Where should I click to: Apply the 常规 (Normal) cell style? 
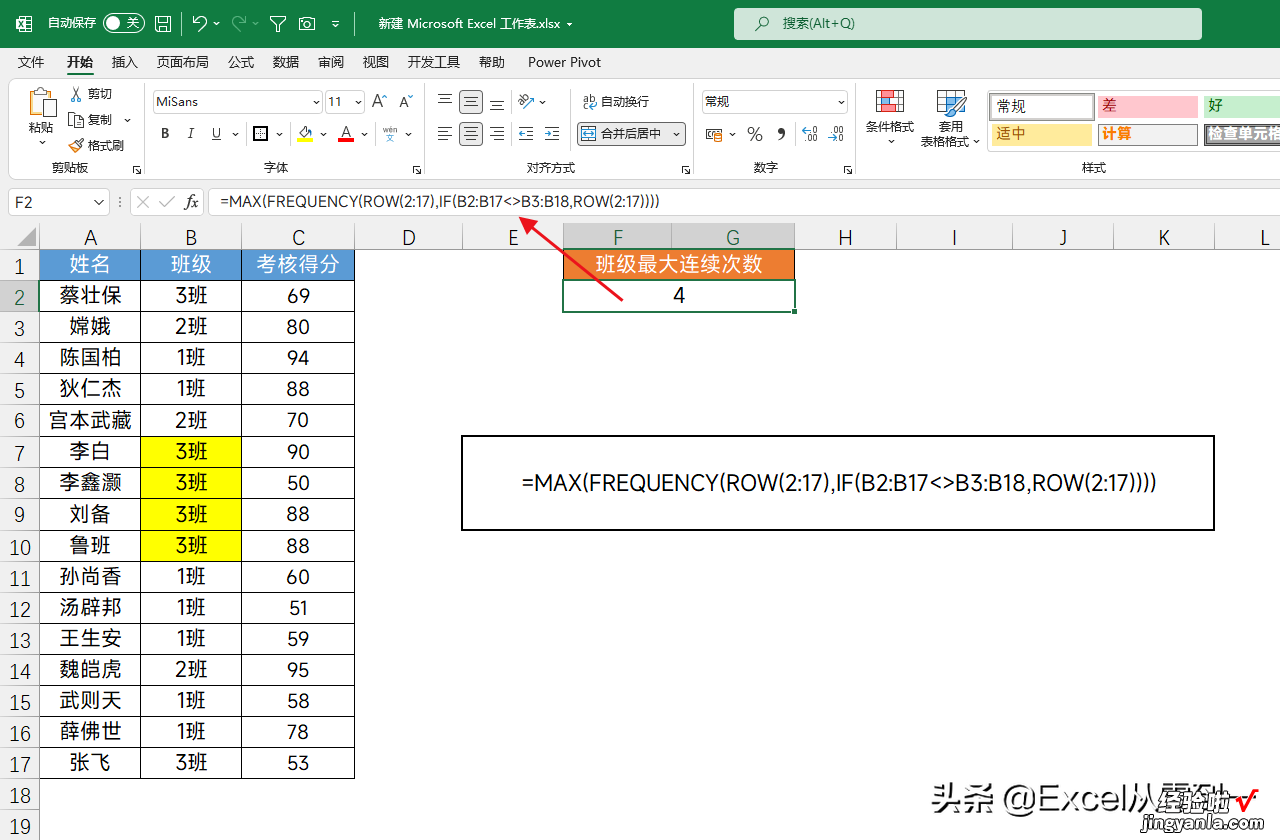pos(1042,106)
